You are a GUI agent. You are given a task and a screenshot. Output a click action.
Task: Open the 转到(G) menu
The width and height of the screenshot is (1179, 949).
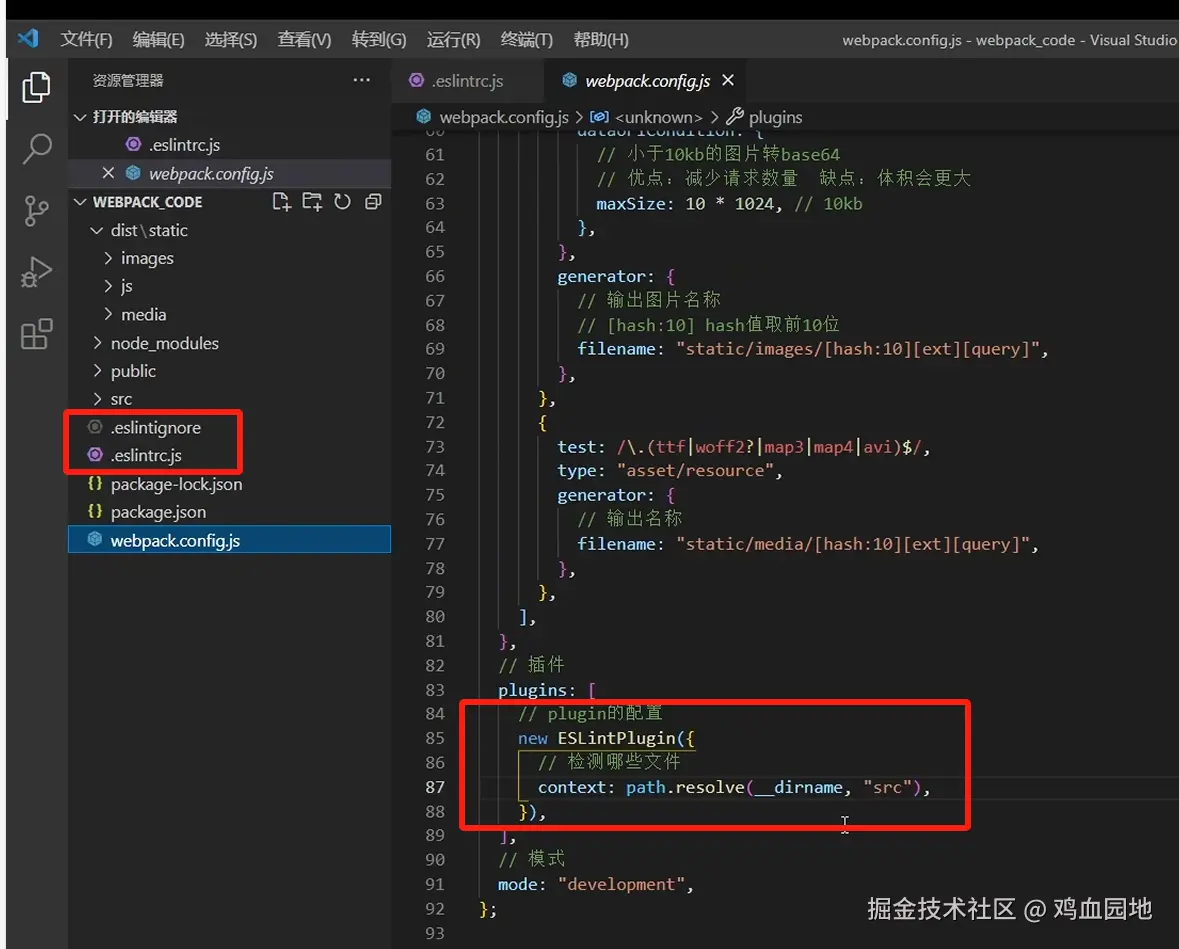[379, 39]
